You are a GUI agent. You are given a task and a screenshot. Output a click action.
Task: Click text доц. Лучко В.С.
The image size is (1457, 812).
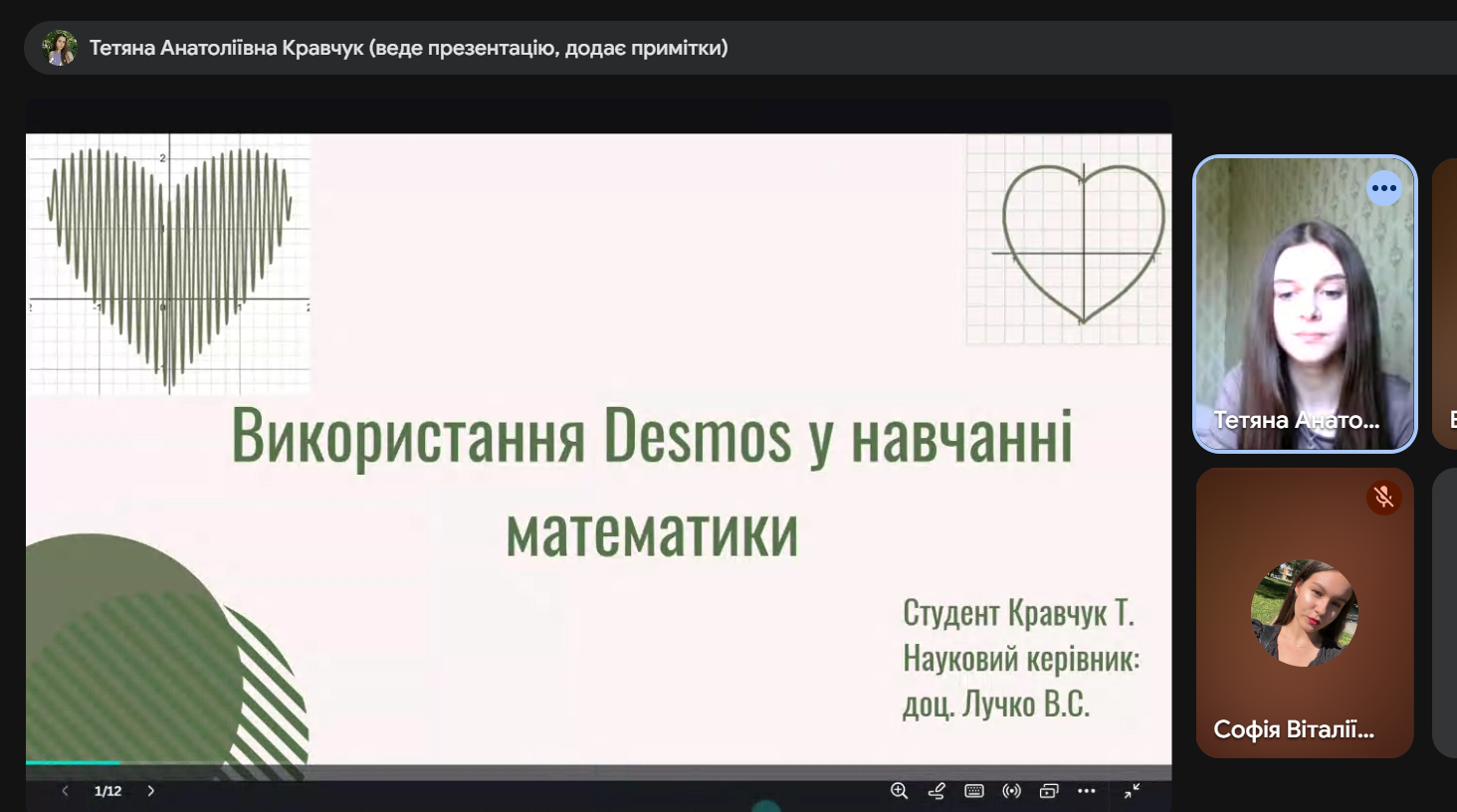pos(996,705)
